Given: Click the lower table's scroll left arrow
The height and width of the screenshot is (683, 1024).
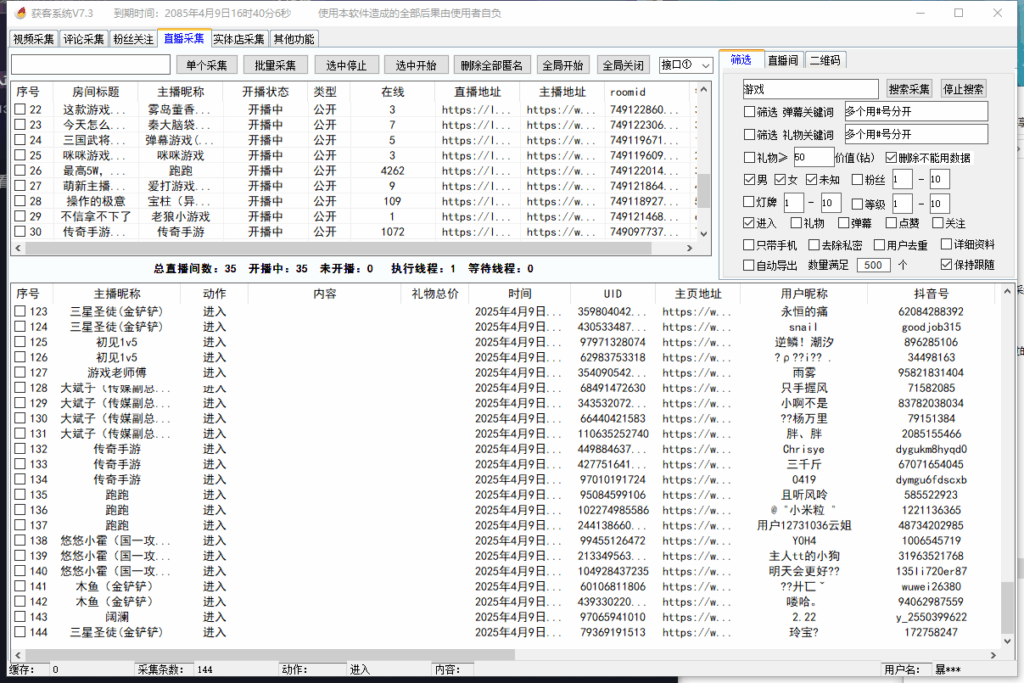Looking at the screenshot, I should pyautogui.click(x=18, y=655).
